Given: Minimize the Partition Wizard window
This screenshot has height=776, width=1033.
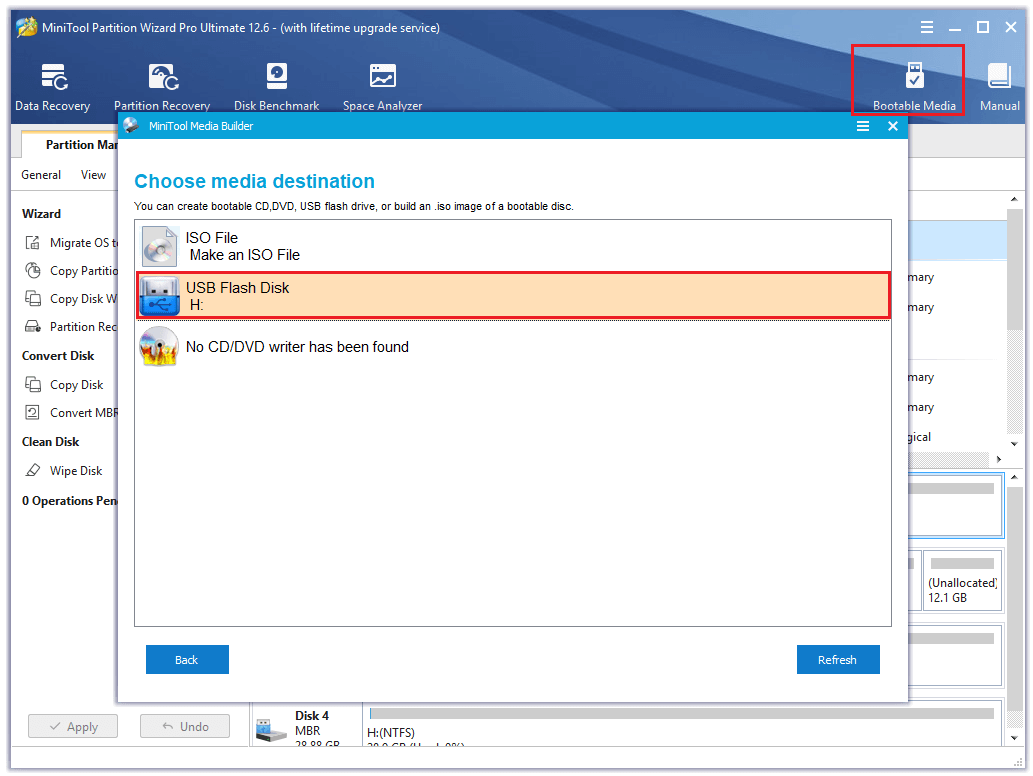Looking at the screenshot, I should point(955,28).
